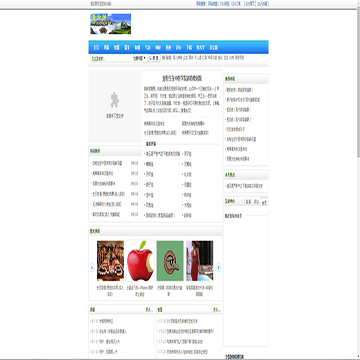
Task: Click the site logo banner image
Action: coord(110,24)
